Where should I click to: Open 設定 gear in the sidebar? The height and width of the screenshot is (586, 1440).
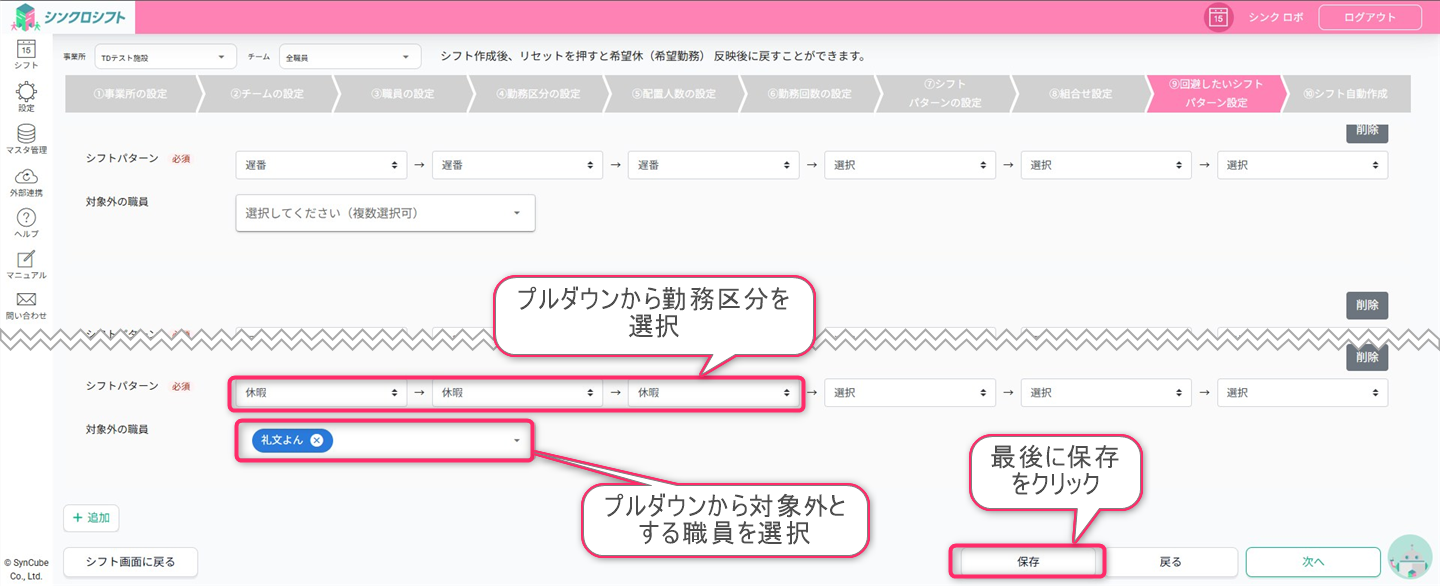tap(26, 96)
